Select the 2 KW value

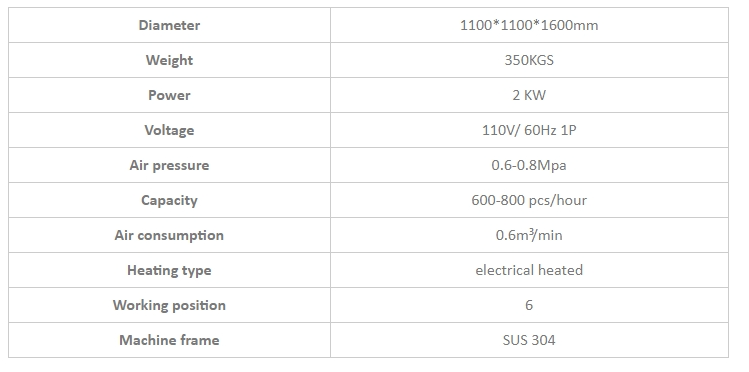(x=529, y=95)
